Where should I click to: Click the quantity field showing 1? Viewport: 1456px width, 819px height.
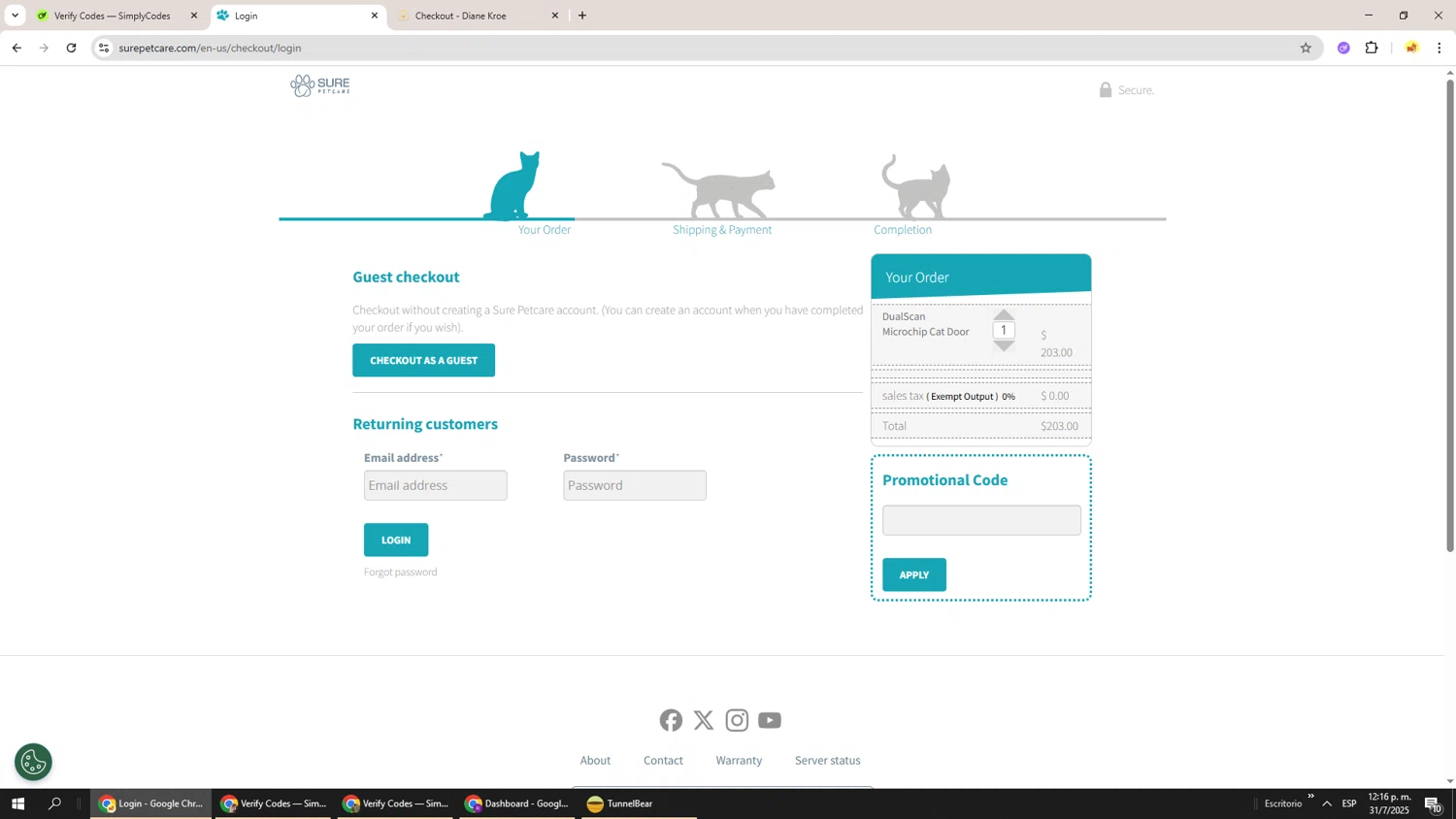click(1004, 330)
